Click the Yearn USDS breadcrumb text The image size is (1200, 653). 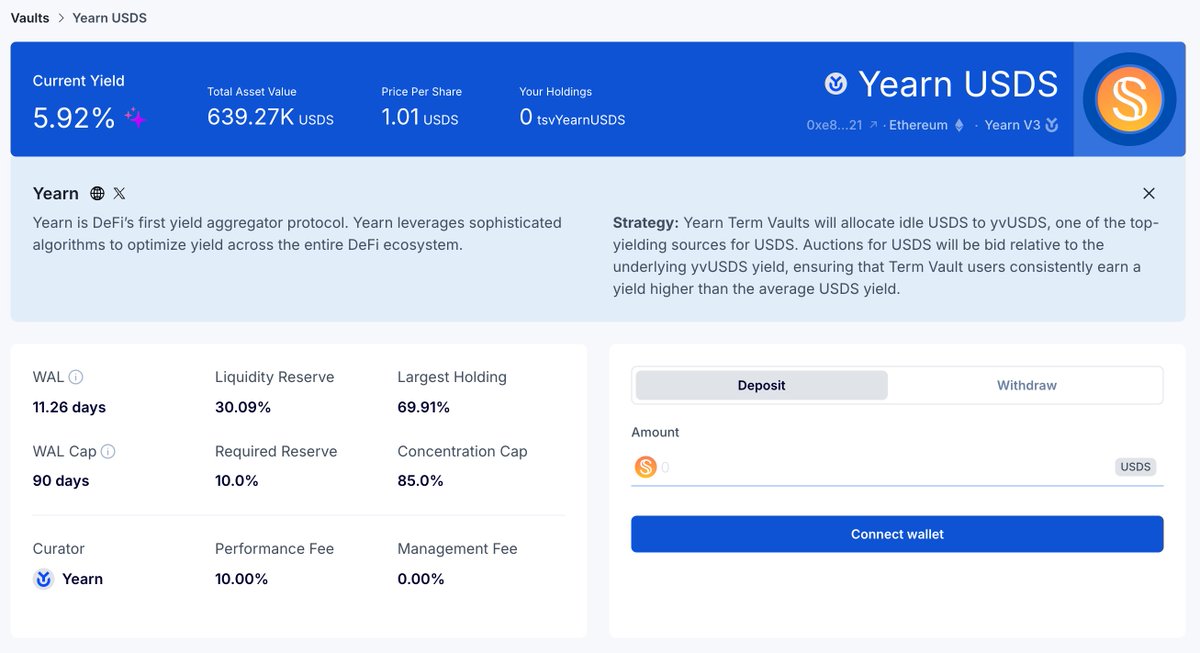pos(110,18)
